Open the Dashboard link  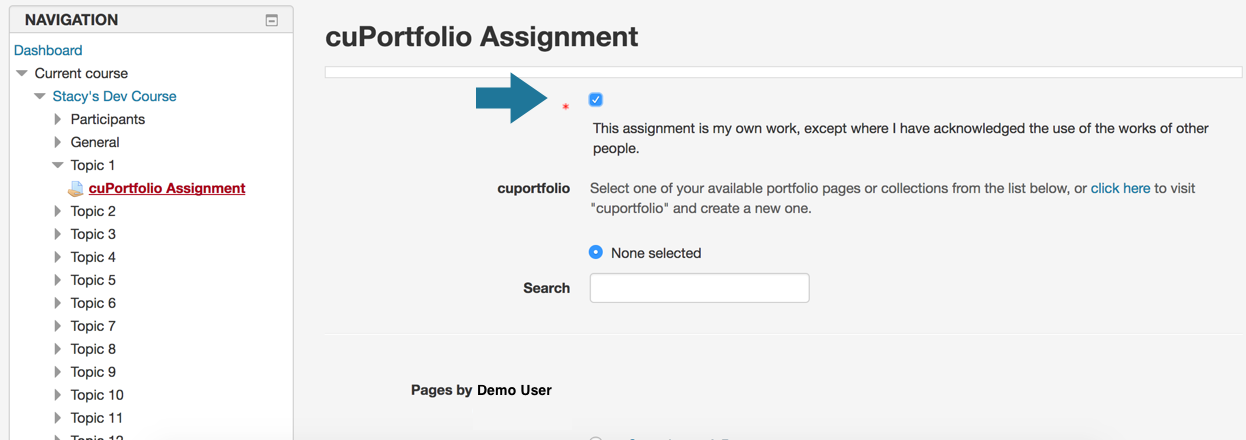[48, 50]
